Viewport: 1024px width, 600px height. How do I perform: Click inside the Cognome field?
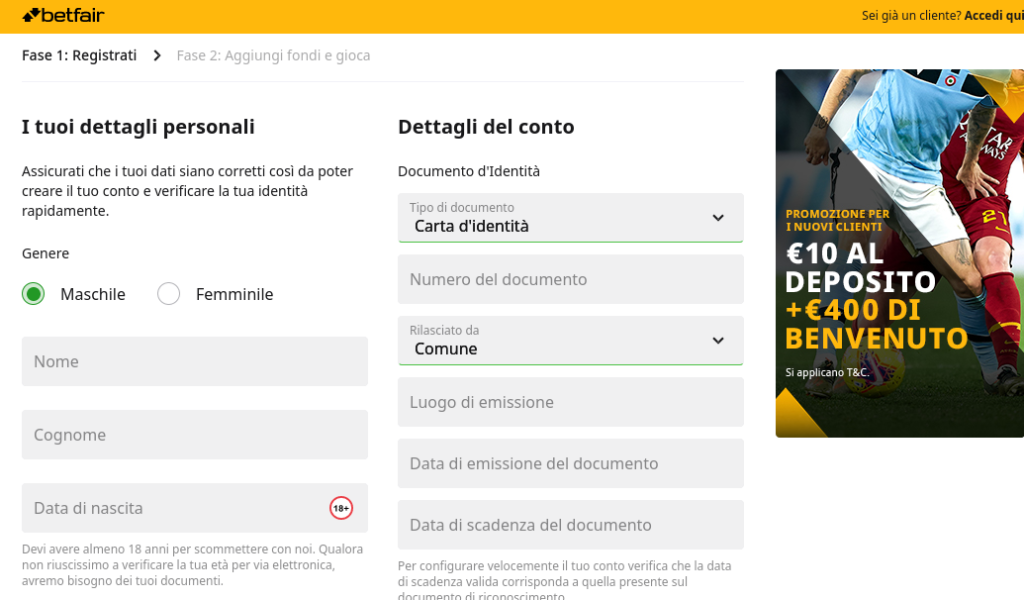click(x=194, y=434)
